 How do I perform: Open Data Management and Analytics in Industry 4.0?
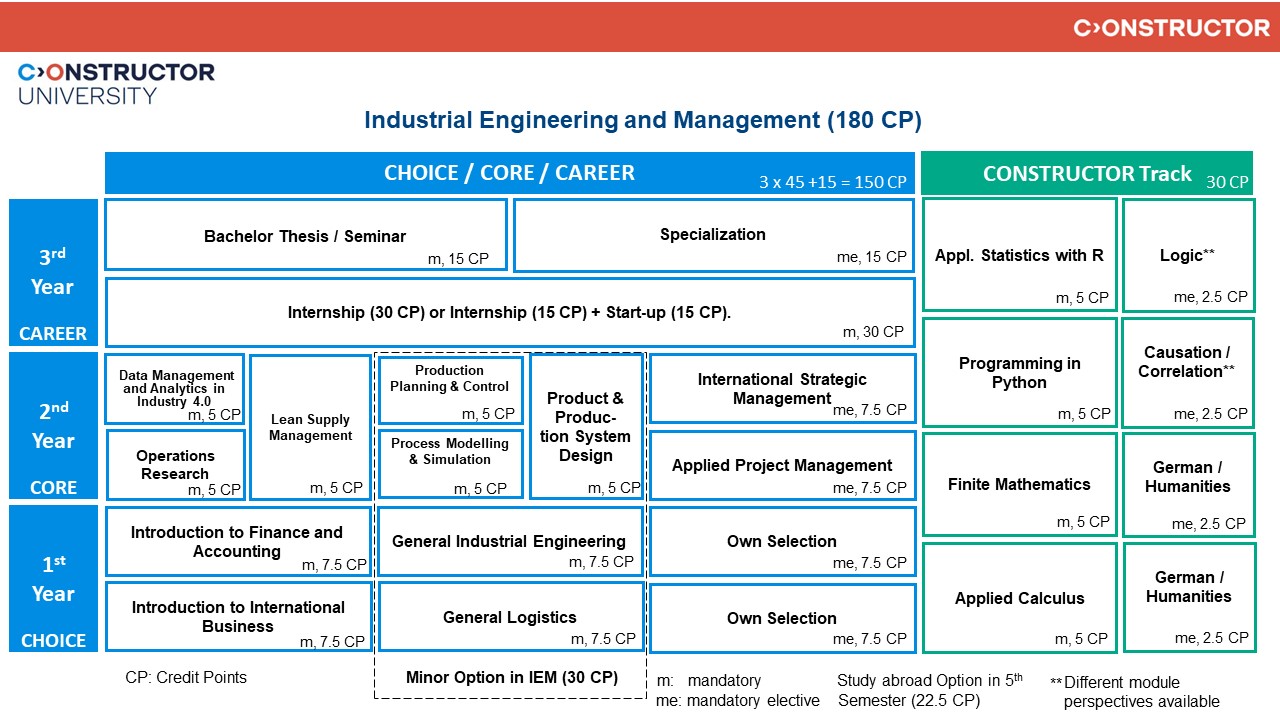click(175, 389)
